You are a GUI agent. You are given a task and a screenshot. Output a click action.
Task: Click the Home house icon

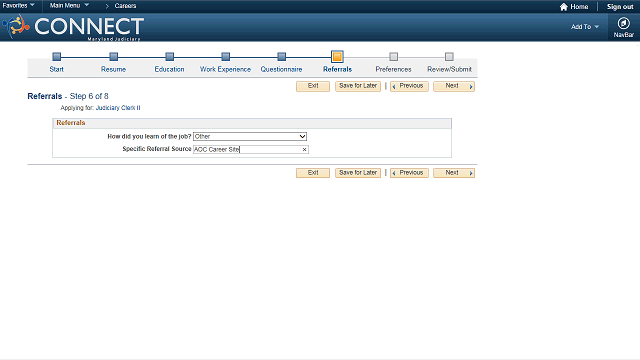pyautogui.click(x=564, y=7)
